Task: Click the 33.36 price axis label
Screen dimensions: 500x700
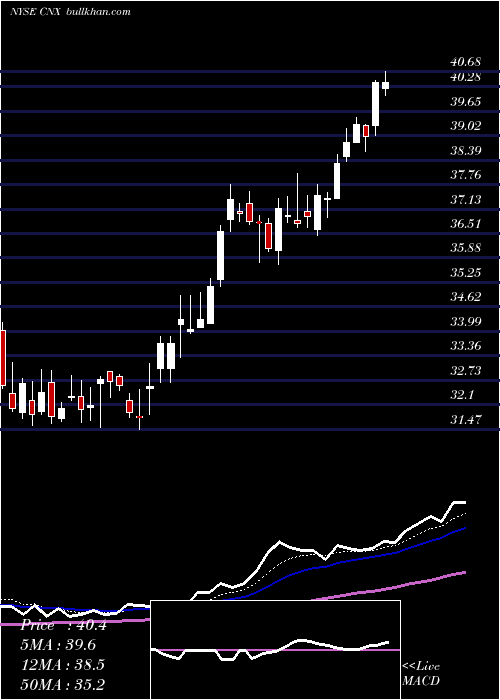Action: point(466,346)
